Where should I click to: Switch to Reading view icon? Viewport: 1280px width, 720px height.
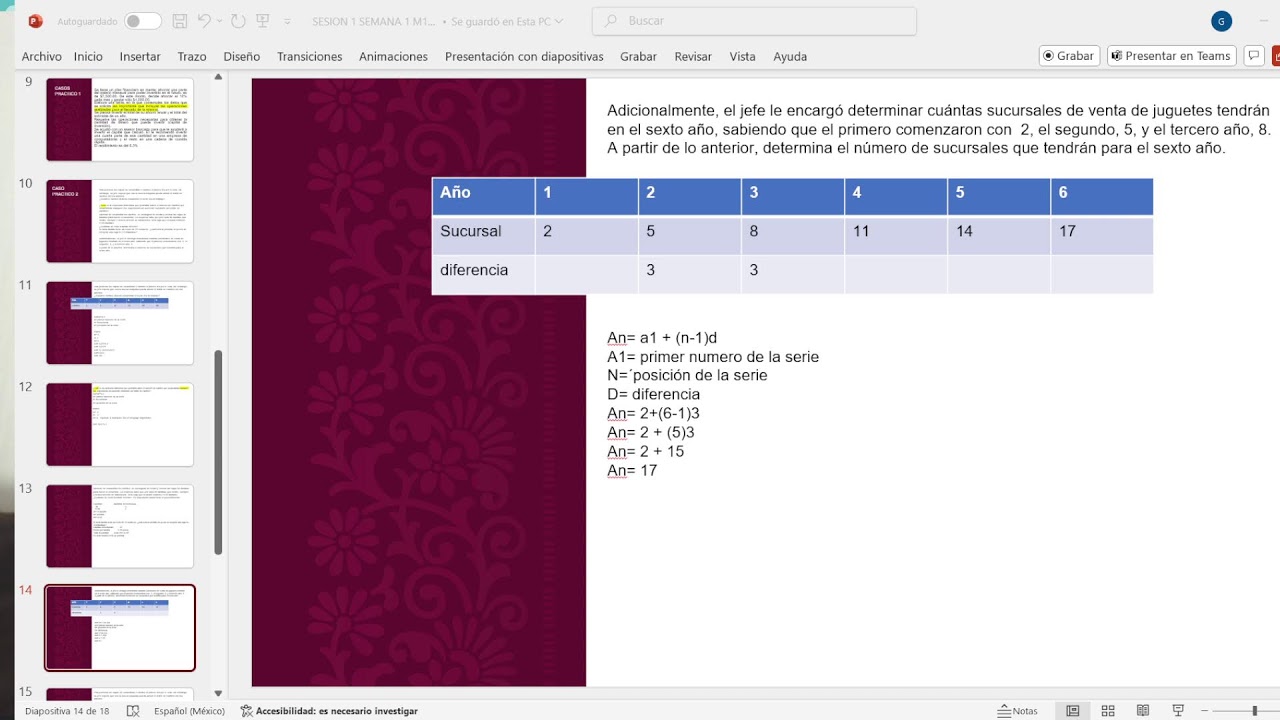[x=1143, y=711]
